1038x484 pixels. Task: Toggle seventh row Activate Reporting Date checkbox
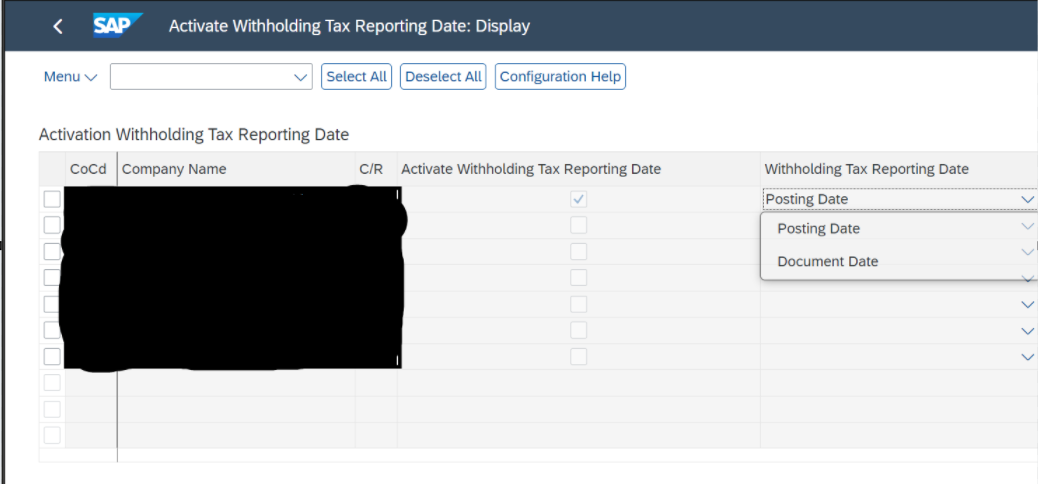coord(579,356)
